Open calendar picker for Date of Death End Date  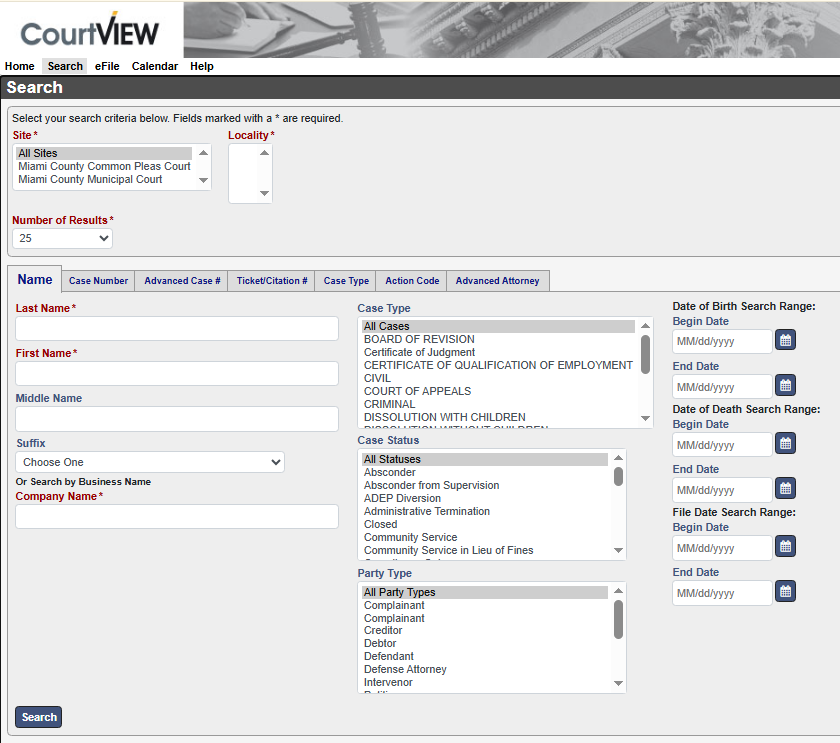(786, 489)
